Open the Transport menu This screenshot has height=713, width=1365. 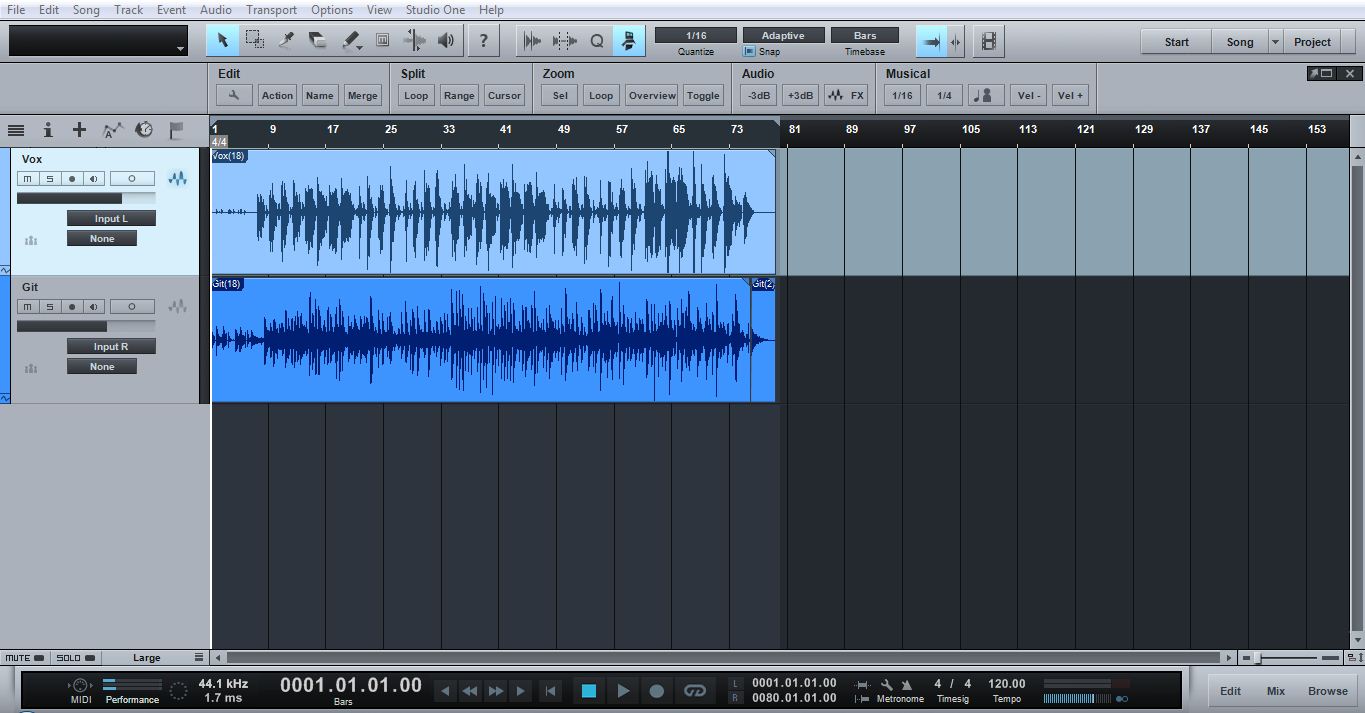(271, 10)
